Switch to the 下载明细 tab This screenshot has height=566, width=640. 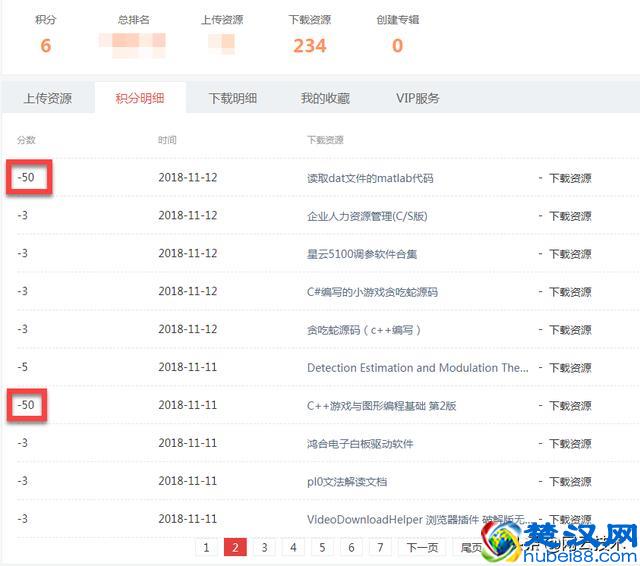point(233,98)
